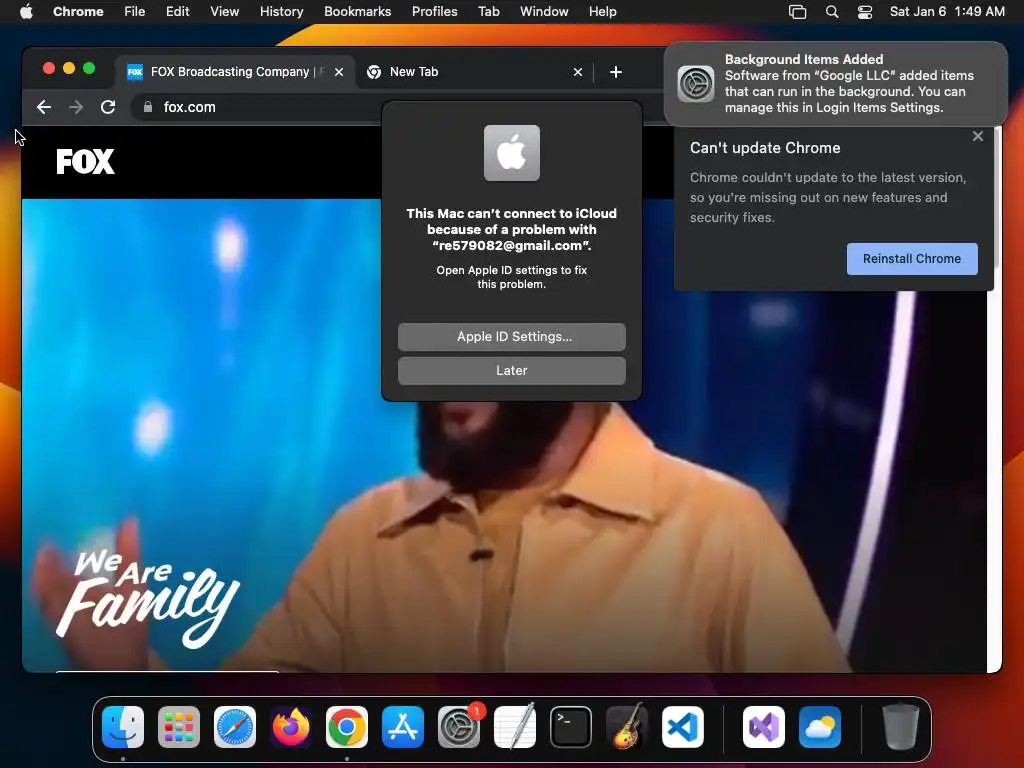
Task: Open the Help menu
Action: [x=602, y=11]
